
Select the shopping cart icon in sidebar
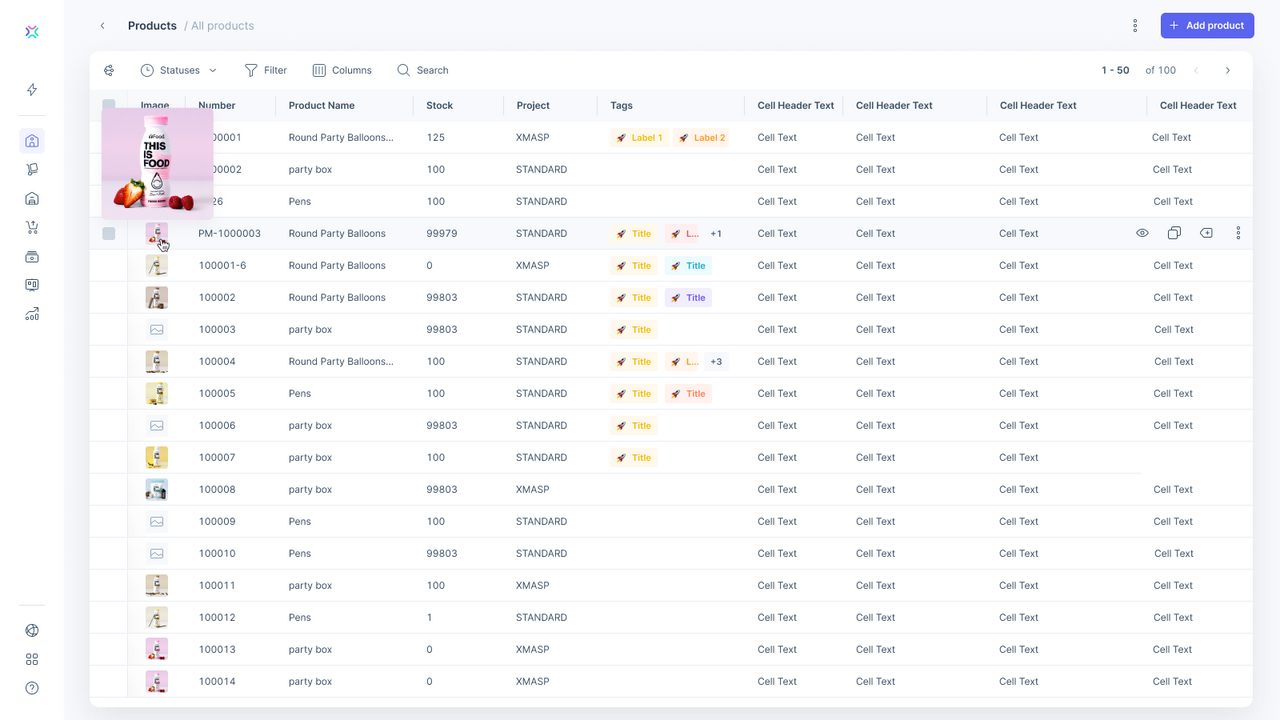pyautogui.click(x=31, y=227)
